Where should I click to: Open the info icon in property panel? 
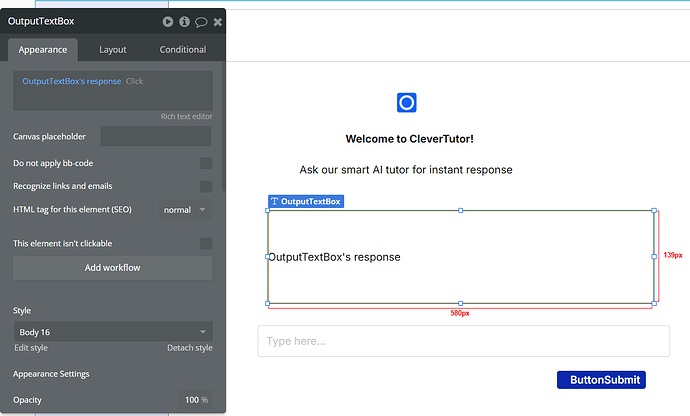point(184,22)
